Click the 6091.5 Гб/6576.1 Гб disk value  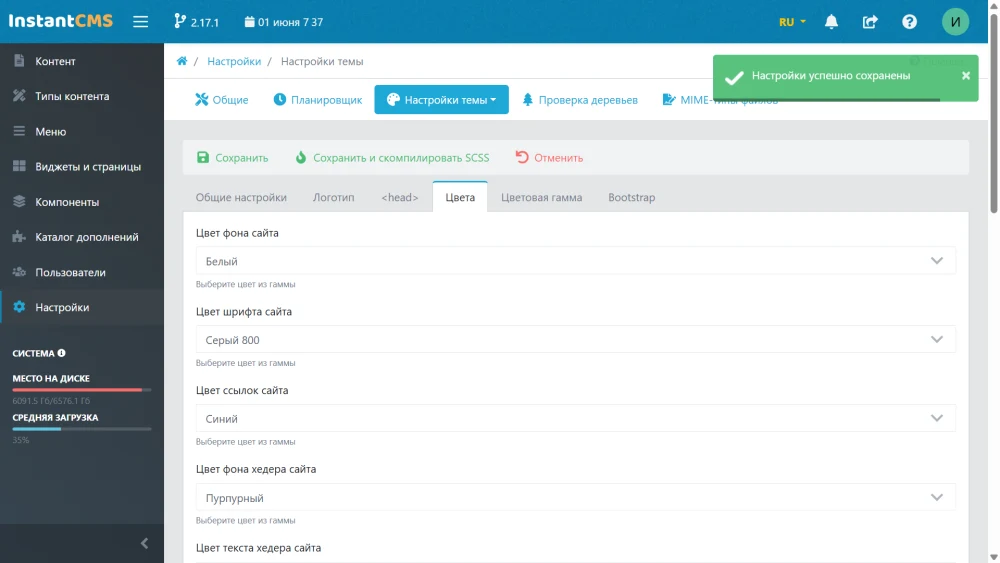click(51, 400)
